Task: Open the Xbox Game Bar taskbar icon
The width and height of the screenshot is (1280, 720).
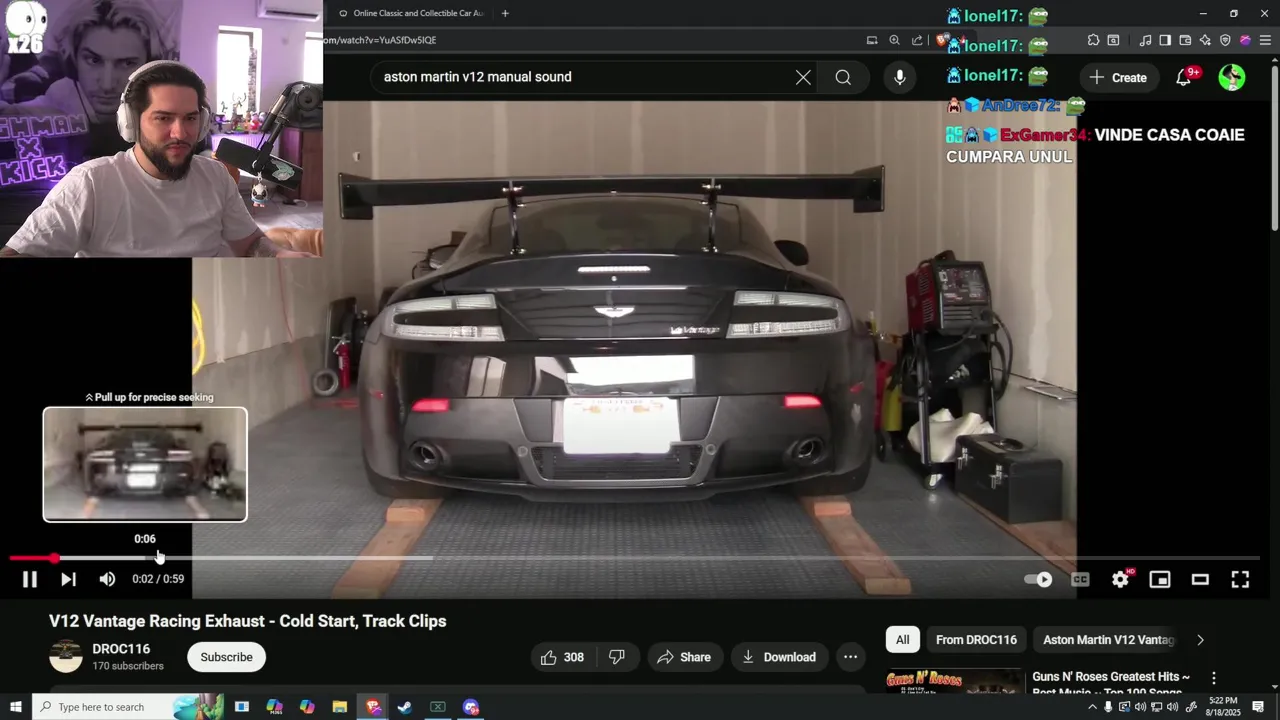Action: click(x=438, y=707)
